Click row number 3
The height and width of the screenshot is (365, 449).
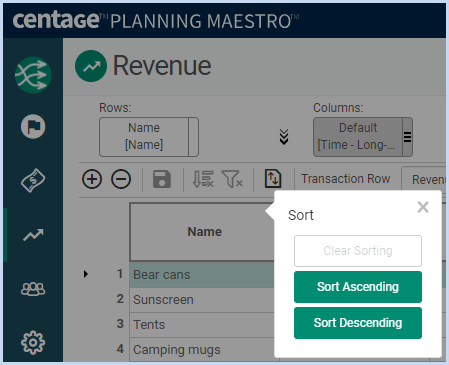point(120,324)
